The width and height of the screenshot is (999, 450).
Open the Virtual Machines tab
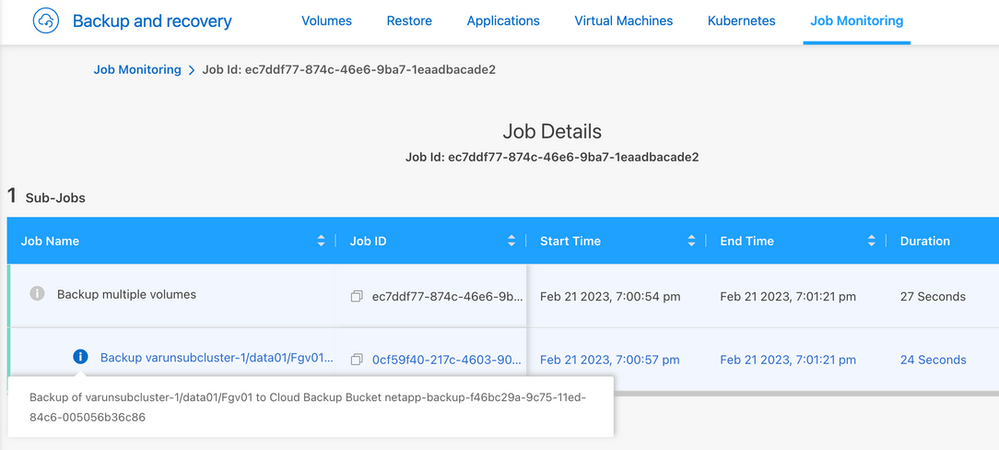coord(623,21)
